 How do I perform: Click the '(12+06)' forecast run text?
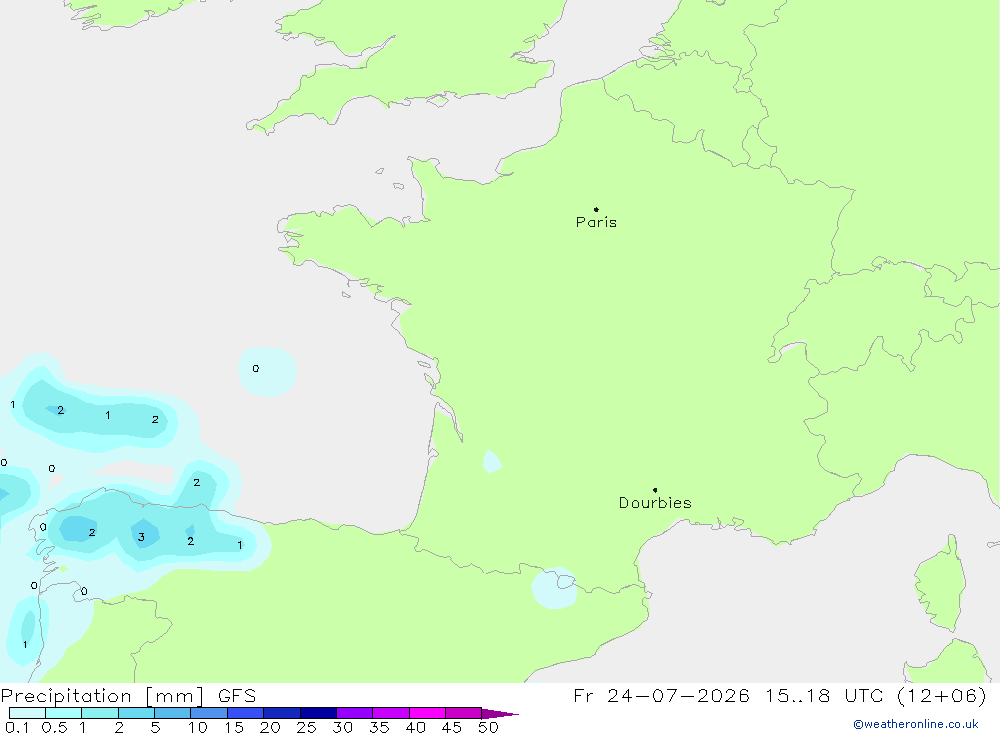tap(942, 695)
